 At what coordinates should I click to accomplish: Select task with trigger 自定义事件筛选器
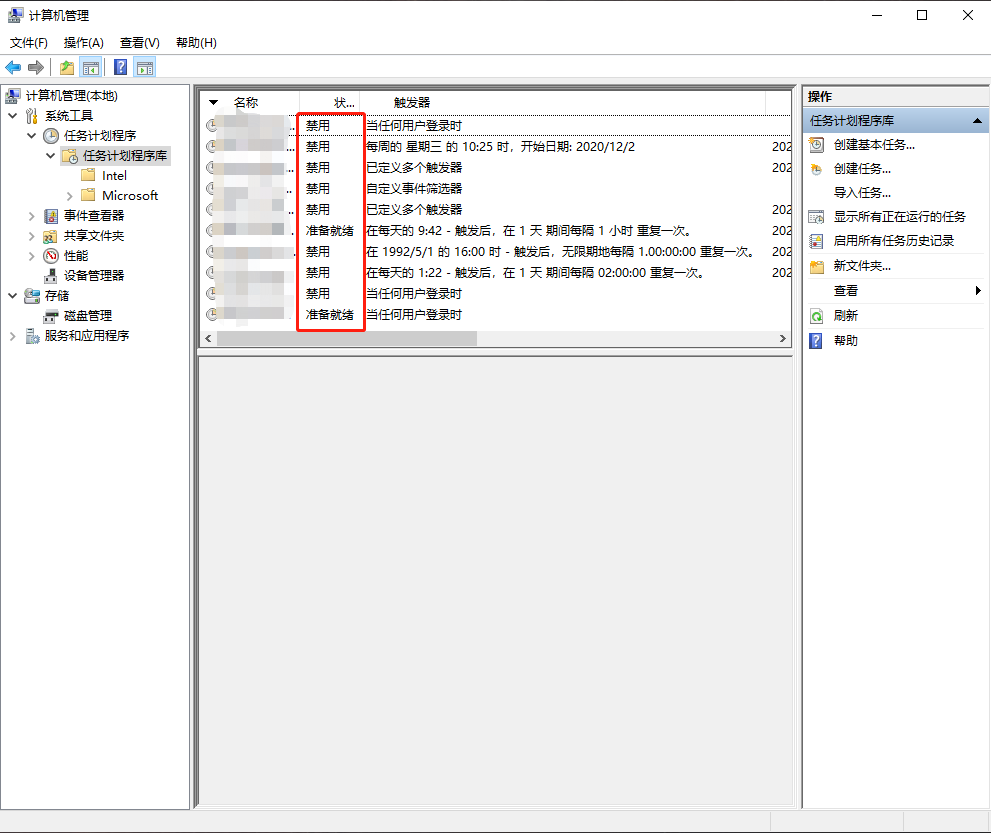tap(497, 188)
